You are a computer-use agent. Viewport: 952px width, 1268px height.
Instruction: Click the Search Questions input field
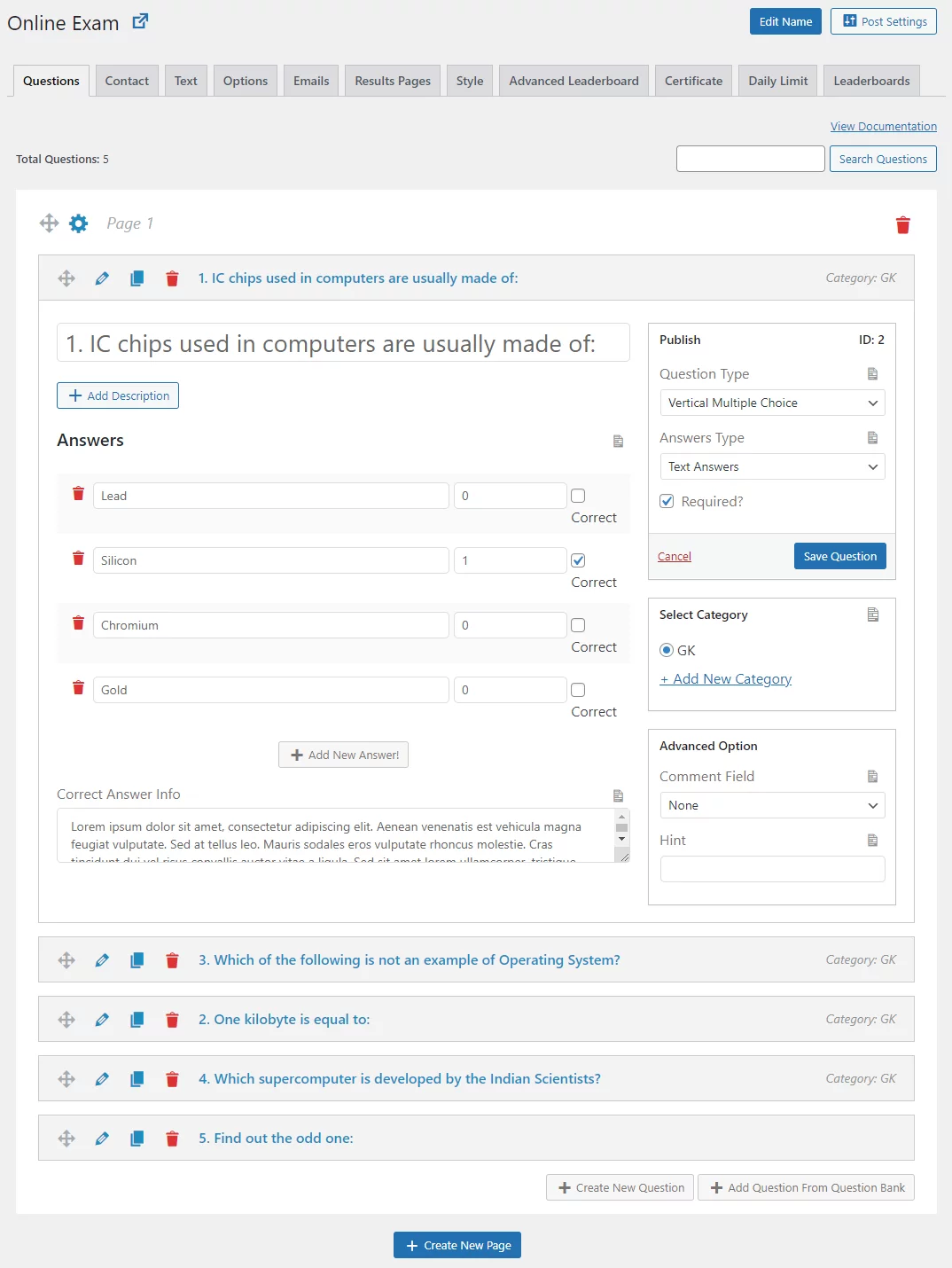coord(750,158)
